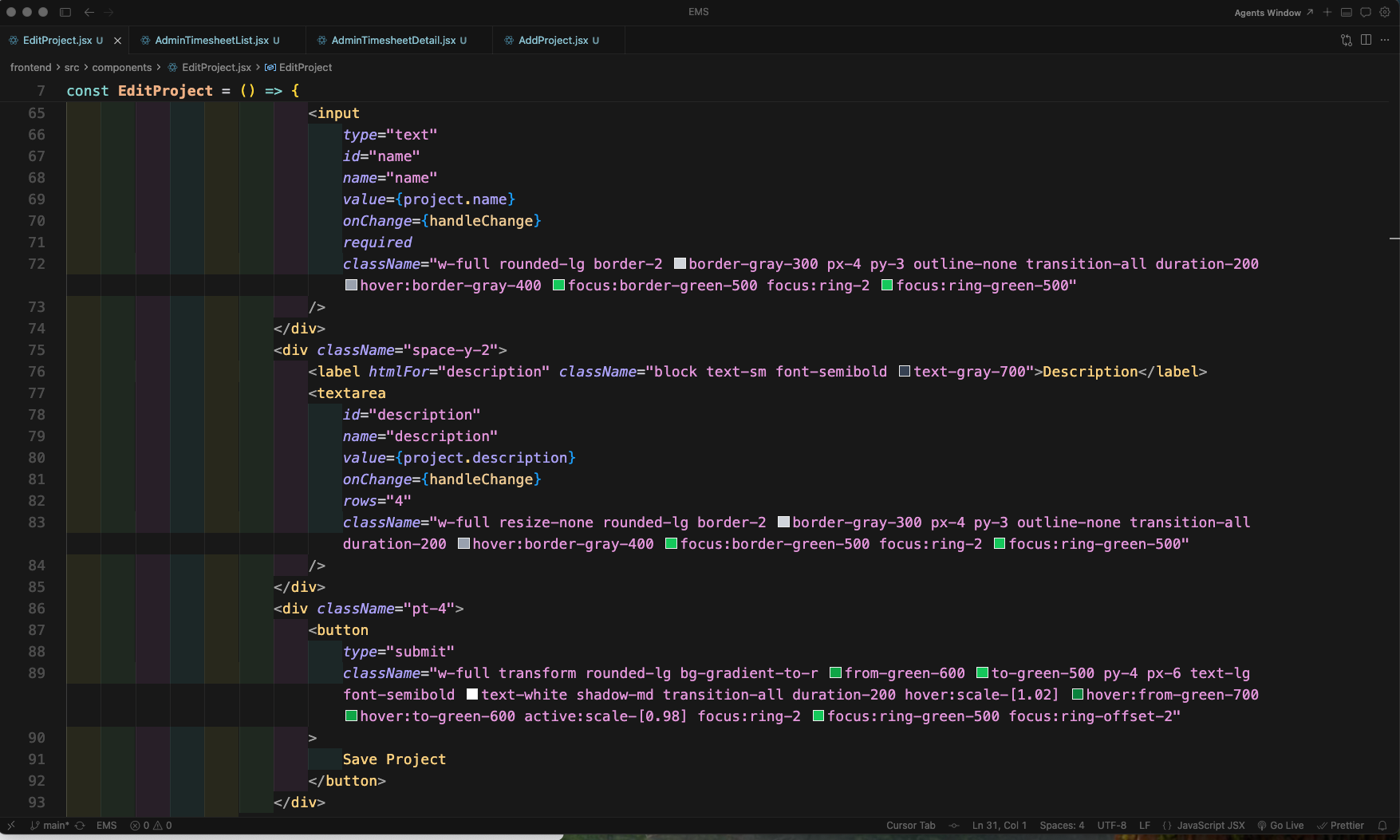Split the editor to the right
The width and height of the screenshot is (1400, 840).
tap(1366, 40)
